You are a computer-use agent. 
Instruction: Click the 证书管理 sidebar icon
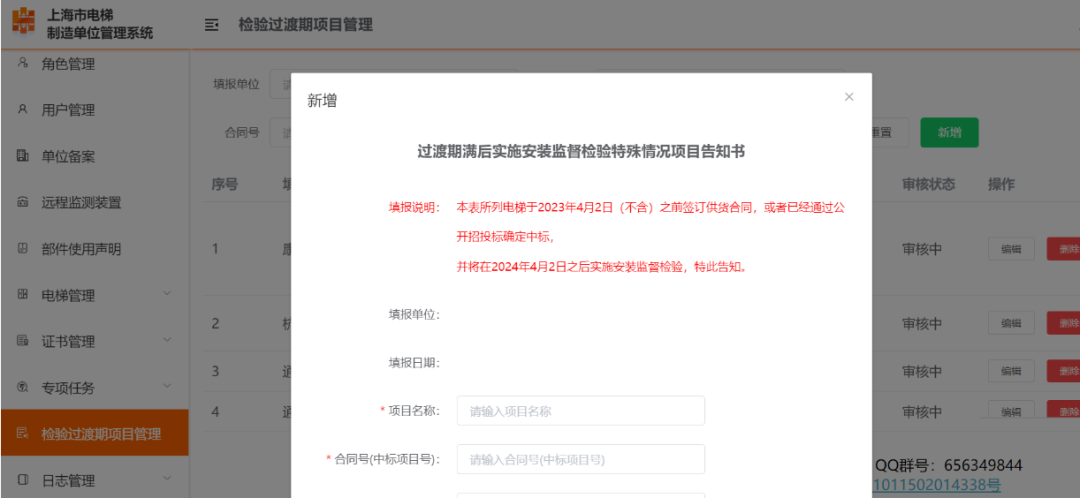coord(23,341)
